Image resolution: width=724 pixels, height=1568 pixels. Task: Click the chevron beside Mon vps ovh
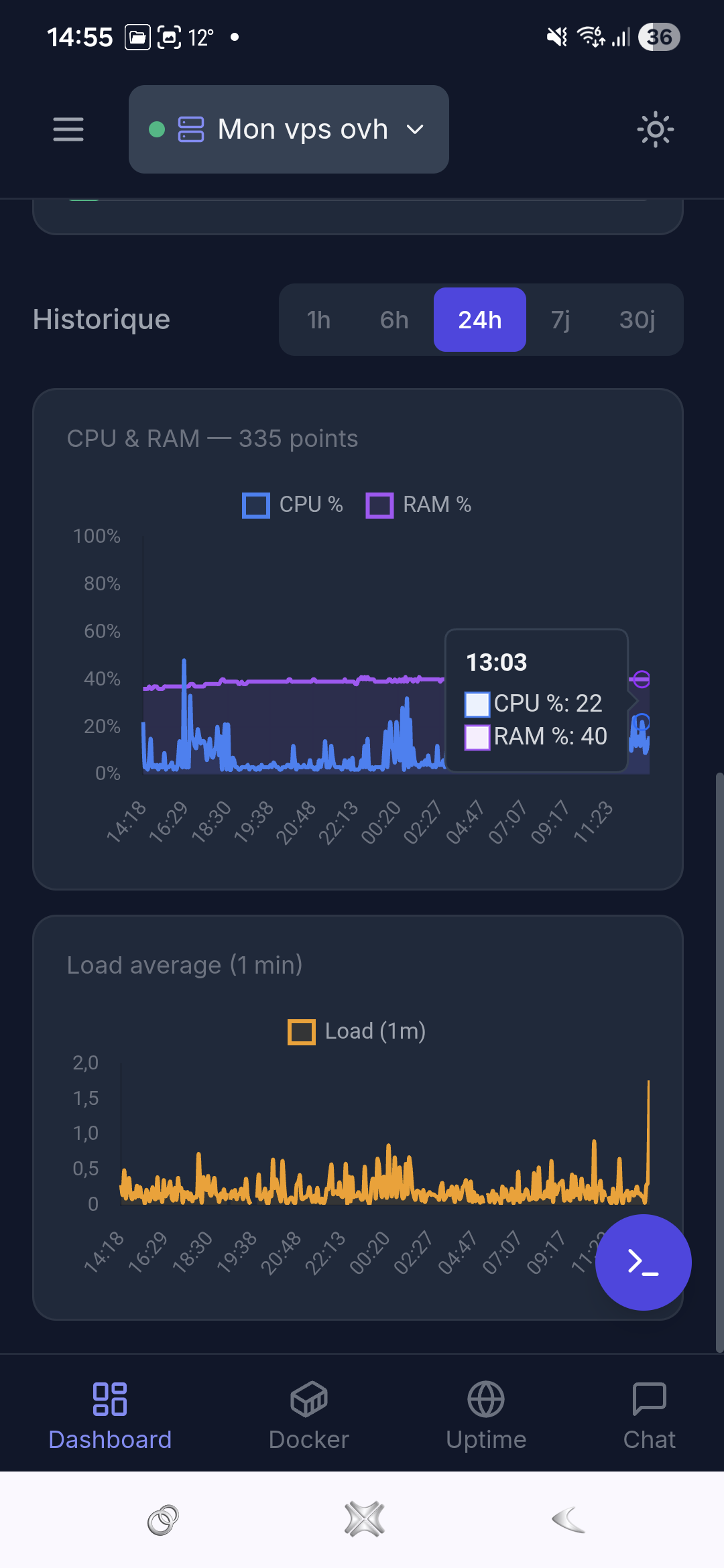pos(416,129)
